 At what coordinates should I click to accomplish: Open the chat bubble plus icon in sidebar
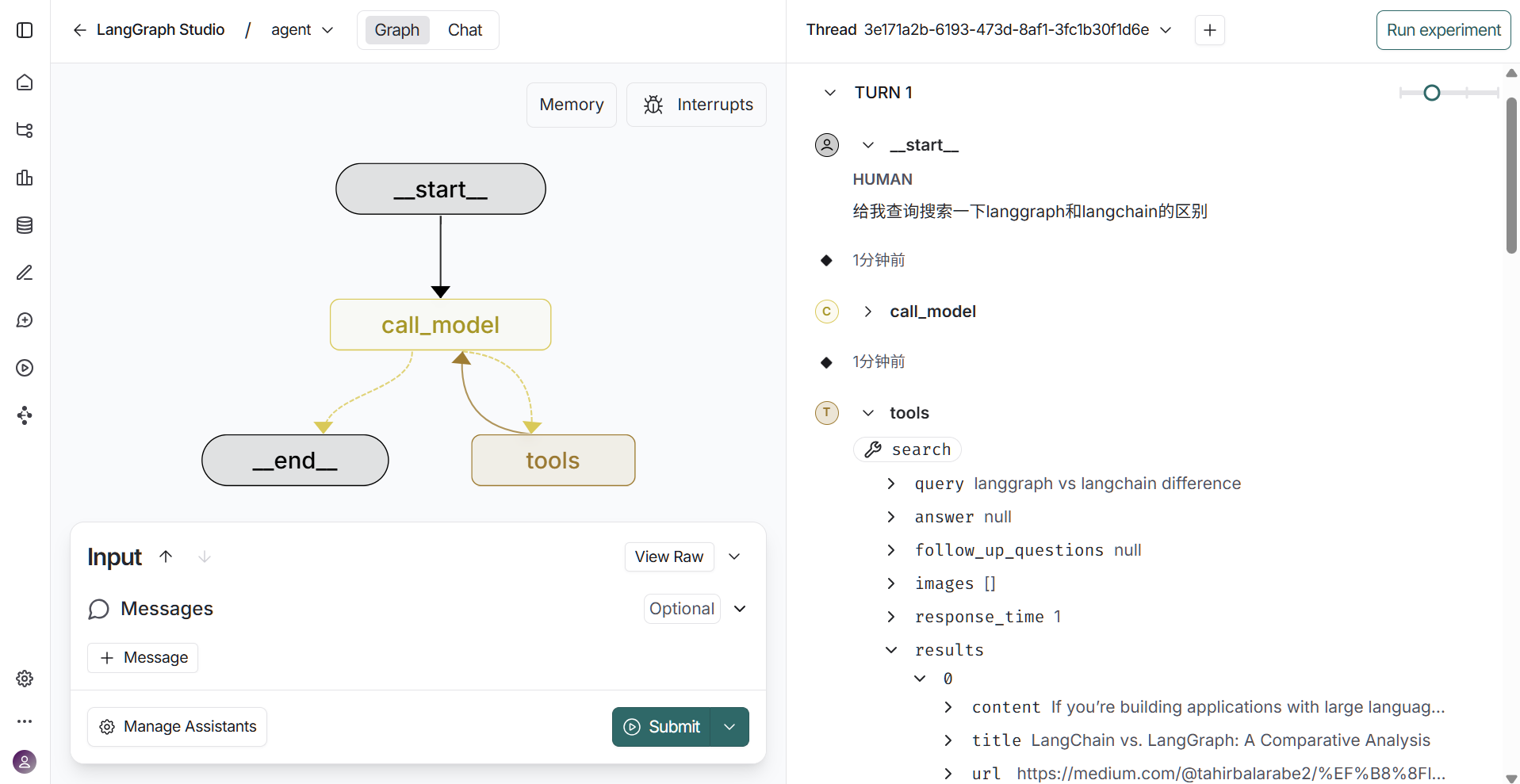pos(25,320)
